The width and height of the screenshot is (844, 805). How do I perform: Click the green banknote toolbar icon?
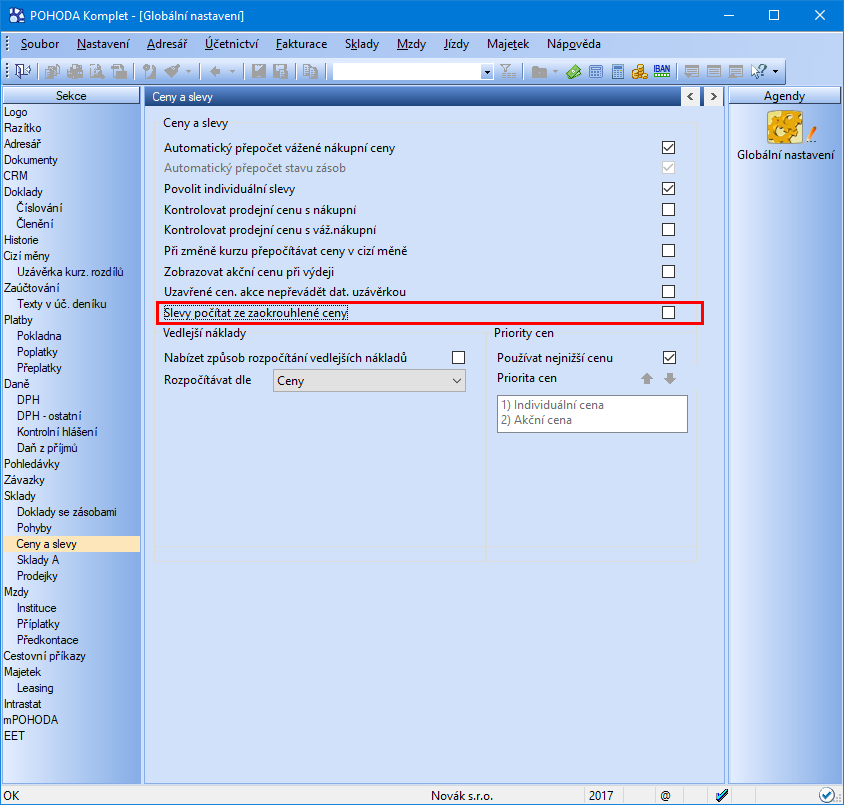[x=574, y=72]
